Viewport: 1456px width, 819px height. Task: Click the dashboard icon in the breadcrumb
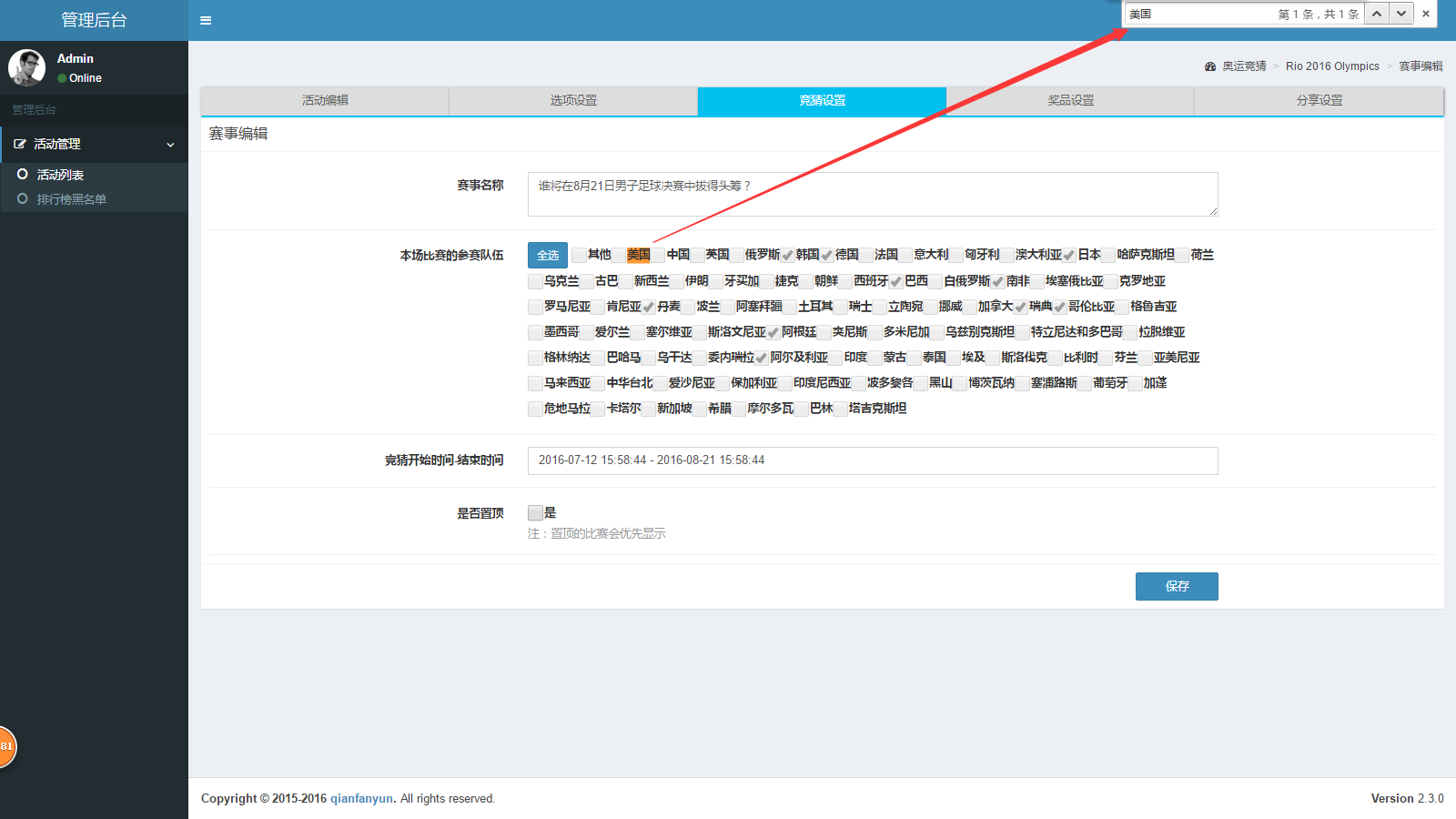pos(1209,66)
